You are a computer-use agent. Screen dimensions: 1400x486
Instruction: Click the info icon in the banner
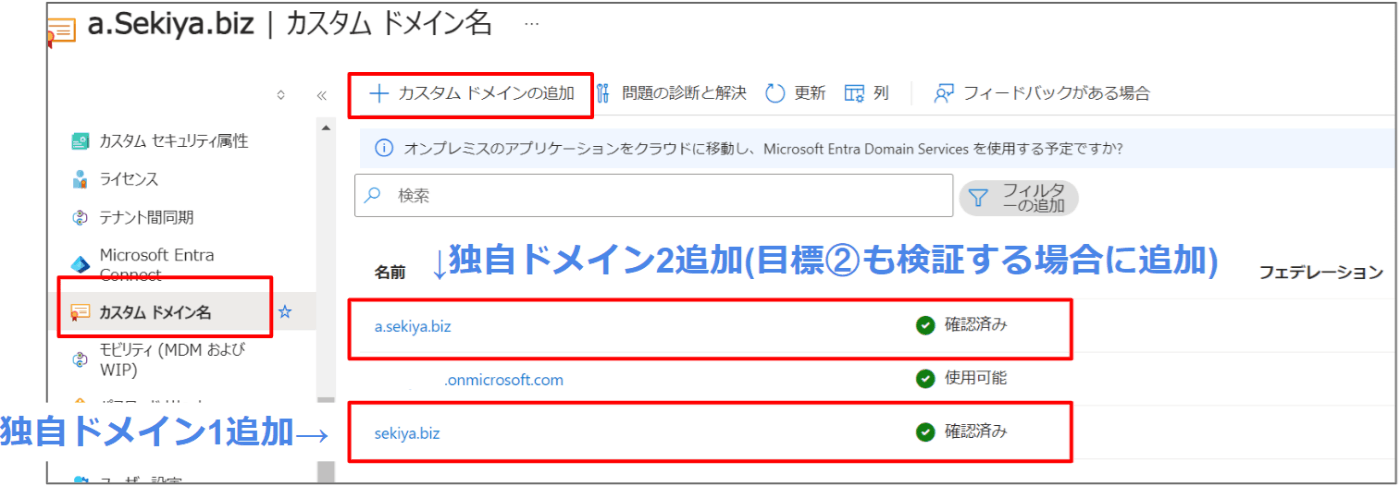point(383,148)
